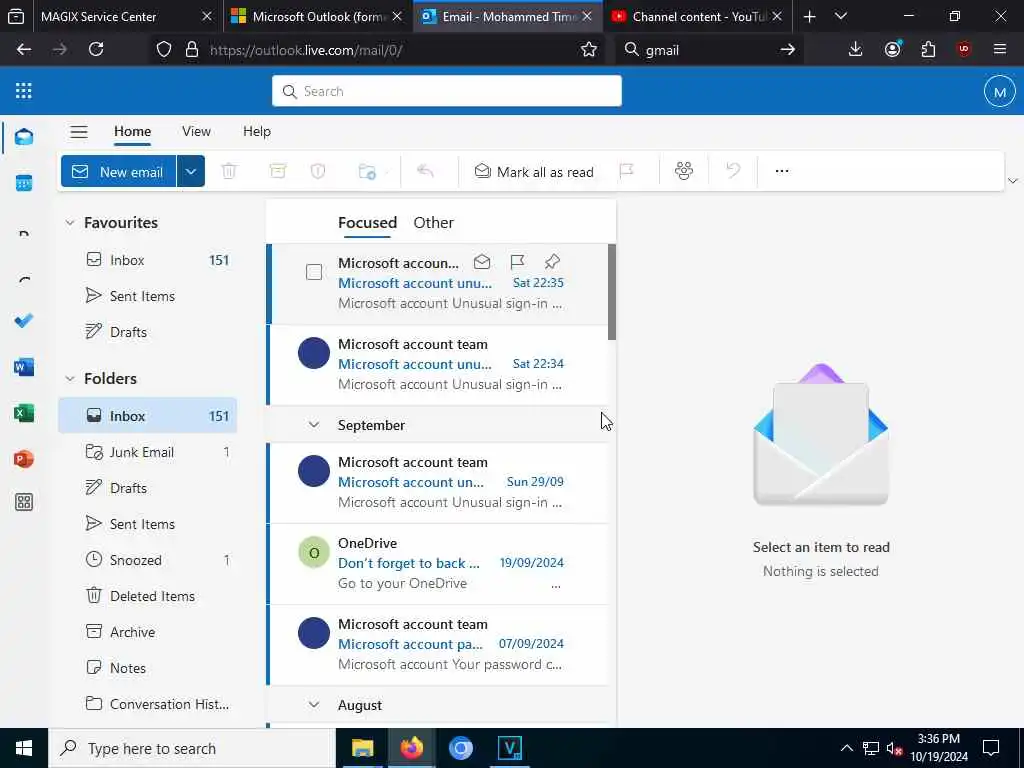Flag the first Microsoft account email
The image size is (1024, 768).
pyautogui.click(x=517, y=263)
